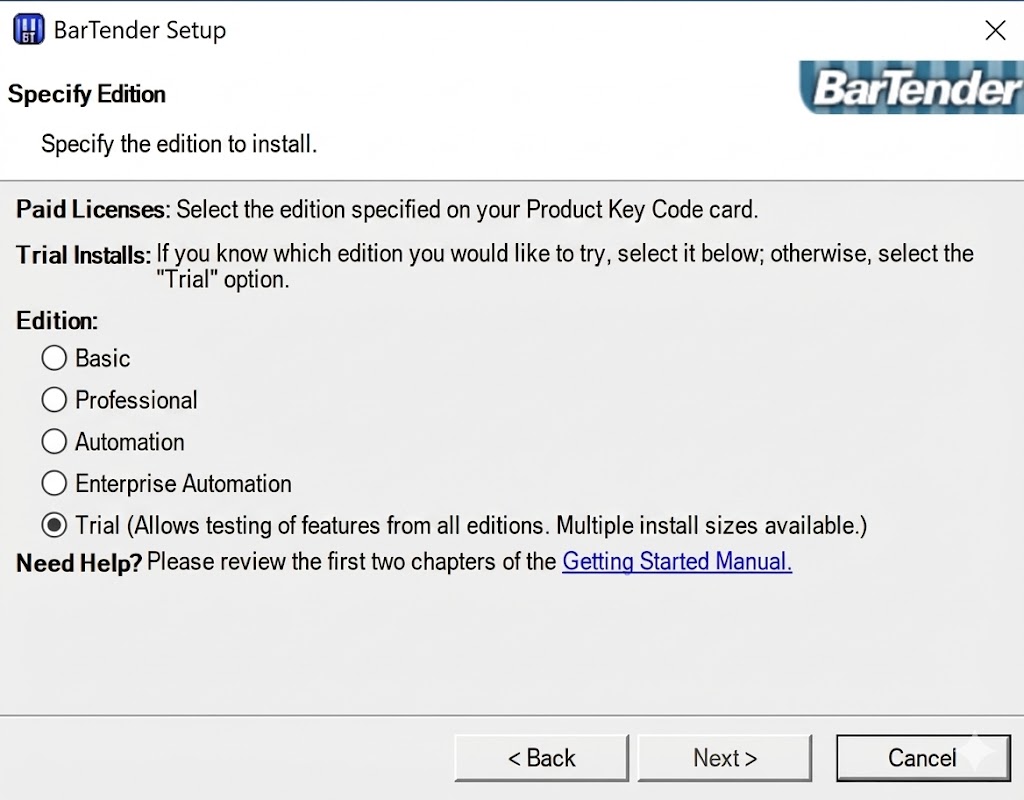
Task: Pick the Automation edition radio button
Action: [x=54, y=442]
